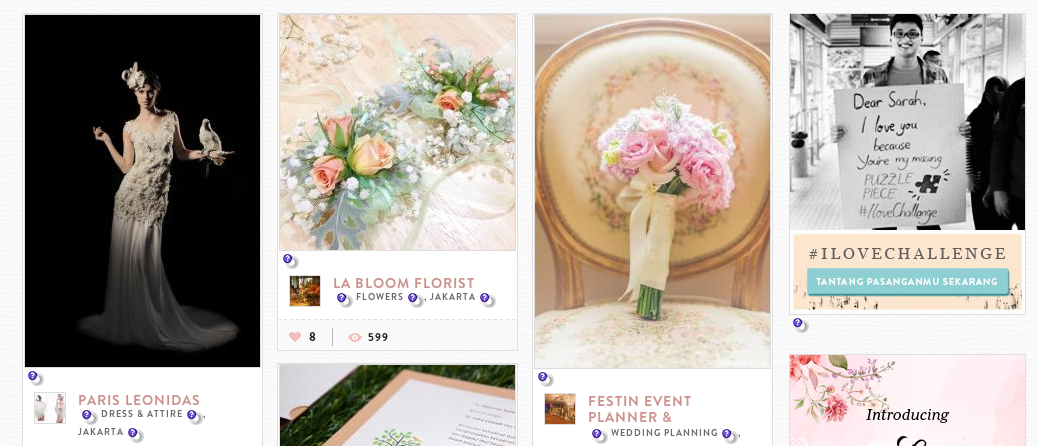The image size is (1038, 446).
Task: Open the bride in gown with bird photo
Action: point(142,191)
